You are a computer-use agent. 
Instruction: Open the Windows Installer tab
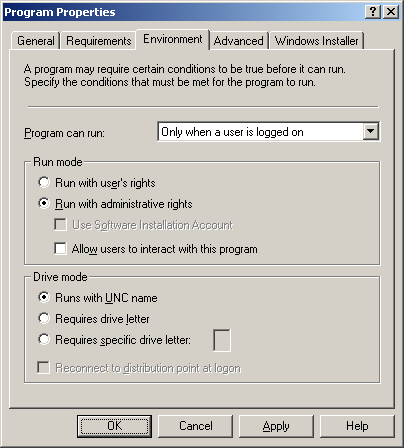pos(316,41)
